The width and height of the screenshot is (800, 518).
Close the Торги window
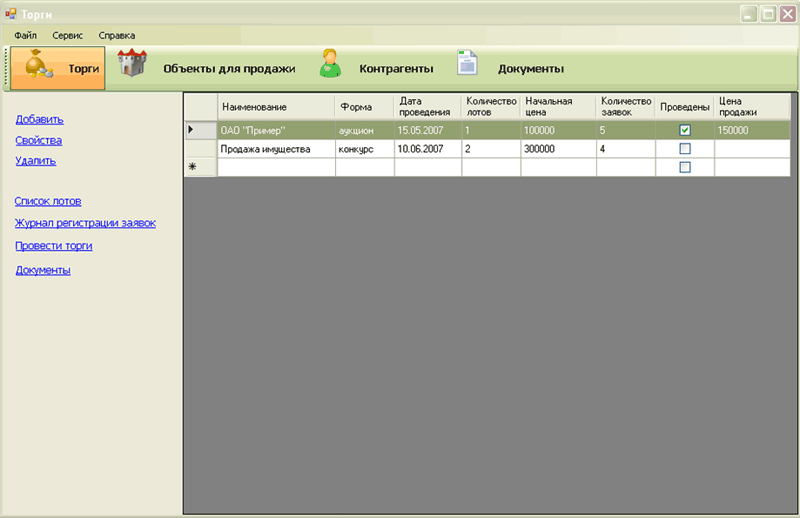tap(787, 13)
